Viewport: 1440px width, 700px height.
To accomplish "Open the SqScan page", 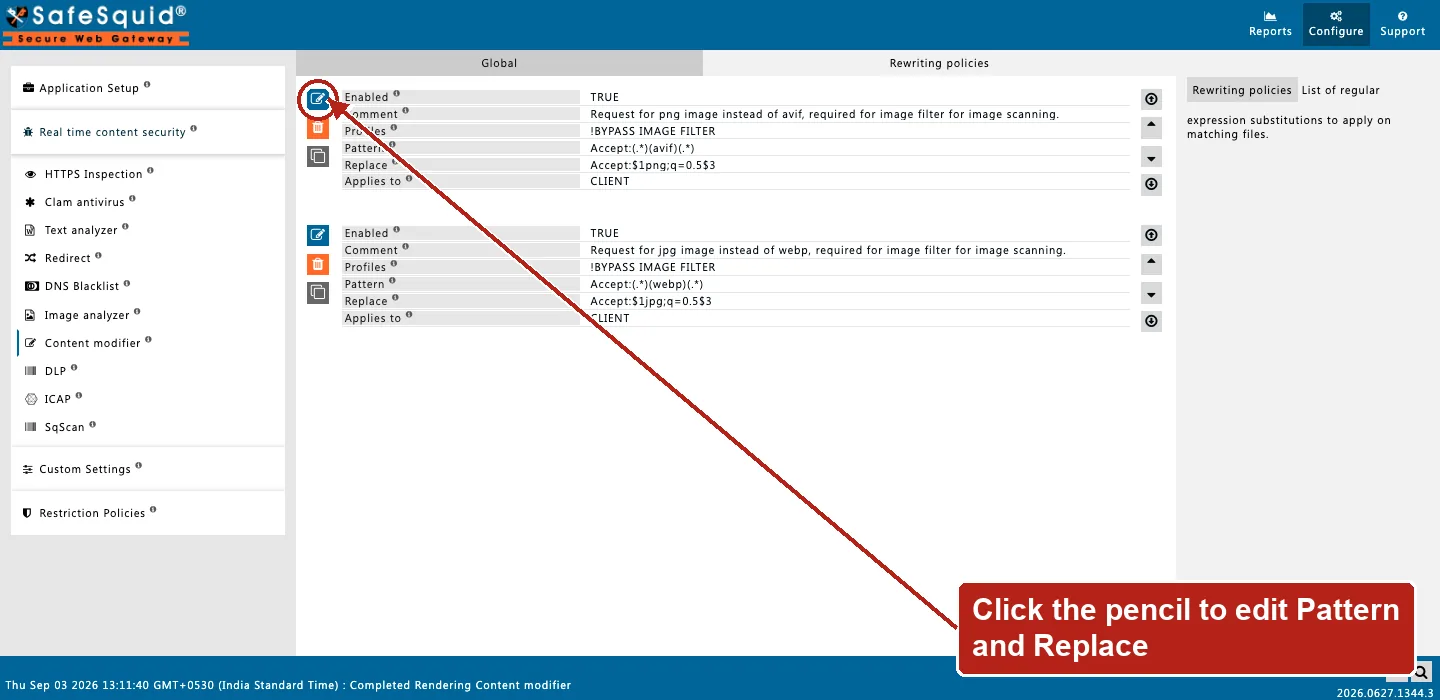I will 64,427.
